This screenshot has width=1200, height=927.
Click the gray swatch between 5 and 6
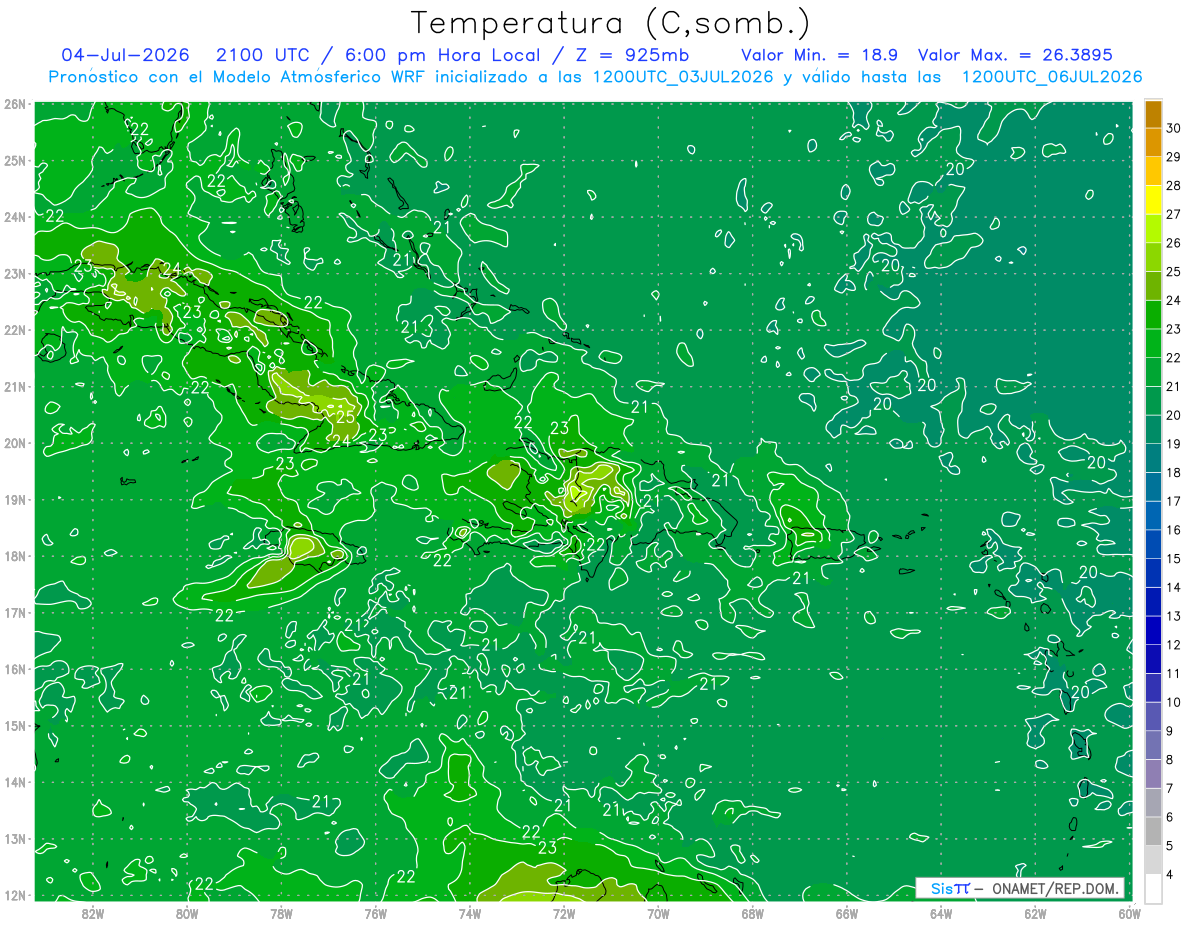pyautogui.click(x=1153, y=831)
